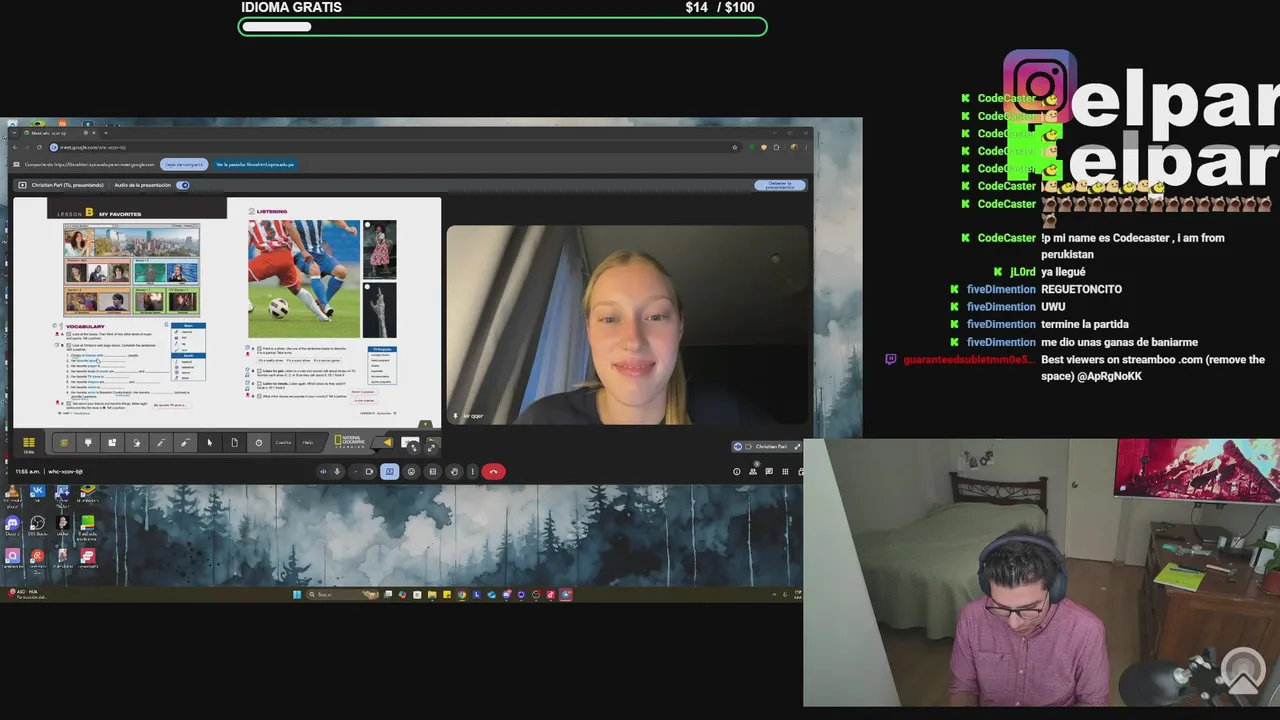Image resolution: width=1280 pixels, height=720 pixels.
Task: Show the participants people panel
Action: coord(753,472)
